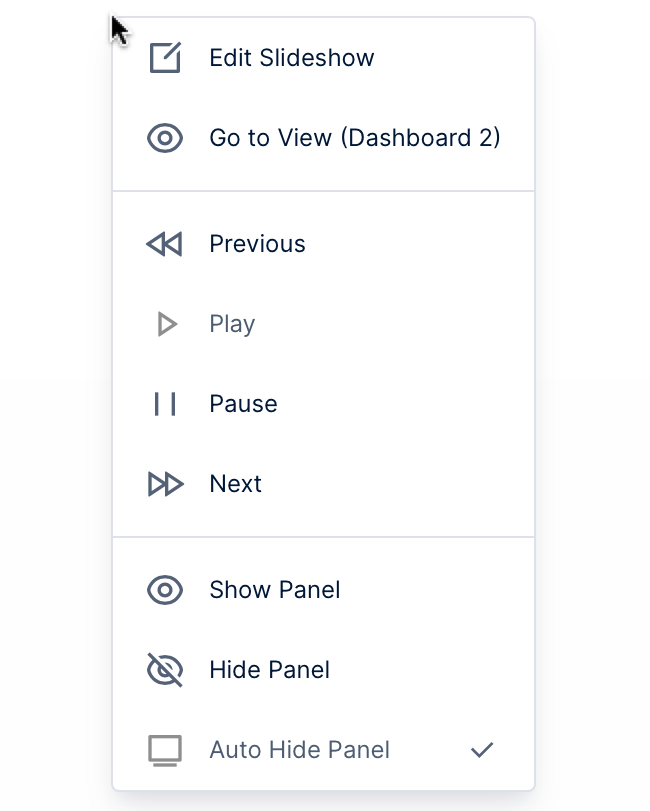The width and height of the screenshot is (650, 811).
Task: Choose the Show Panel text label
Action: pyautogui.click(x=274, y=590)
